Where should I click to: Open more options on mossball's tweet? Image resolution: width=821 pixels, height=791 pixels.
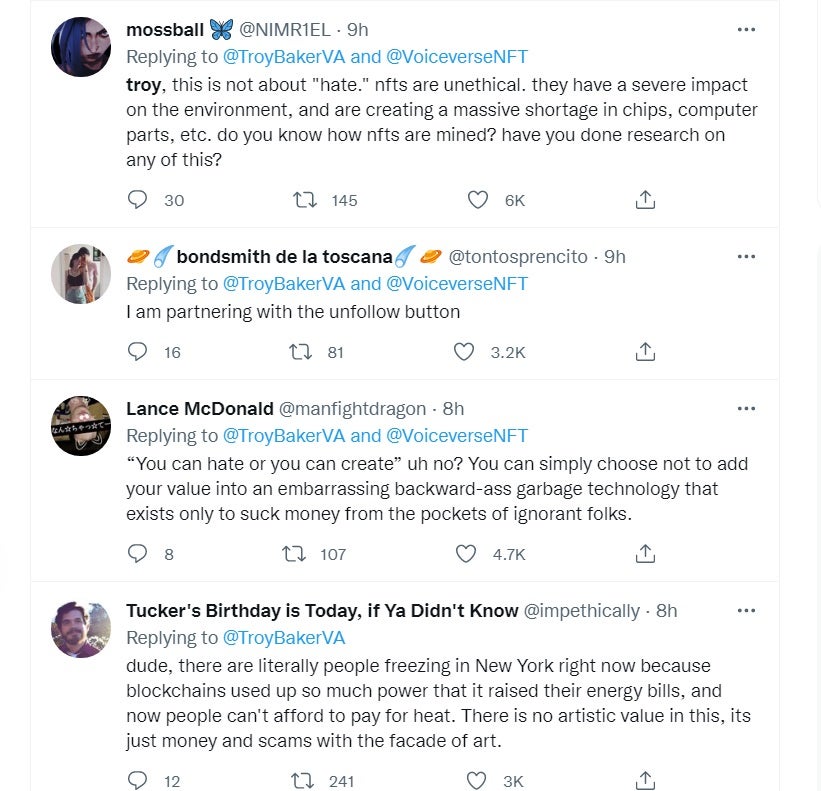(746, 30)
